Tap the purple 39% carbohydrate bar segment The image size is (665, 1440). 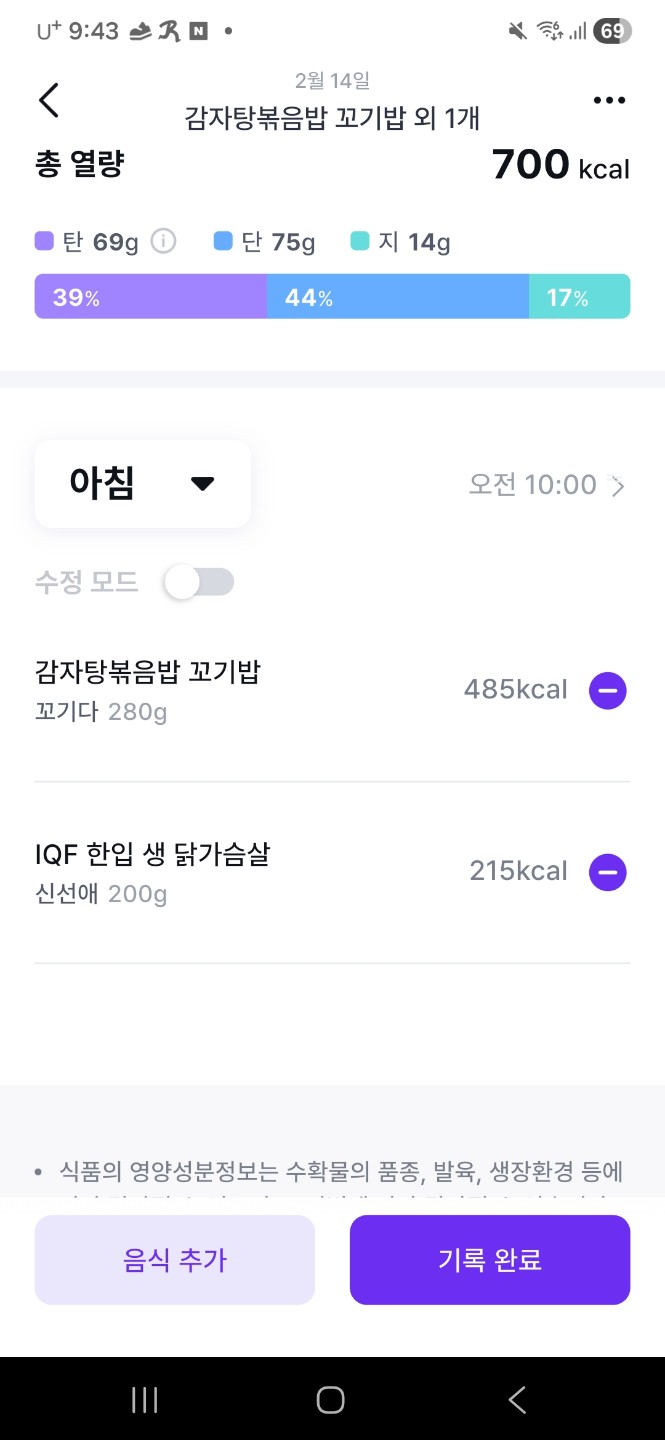pyautogui.click(x=150, y=297)
